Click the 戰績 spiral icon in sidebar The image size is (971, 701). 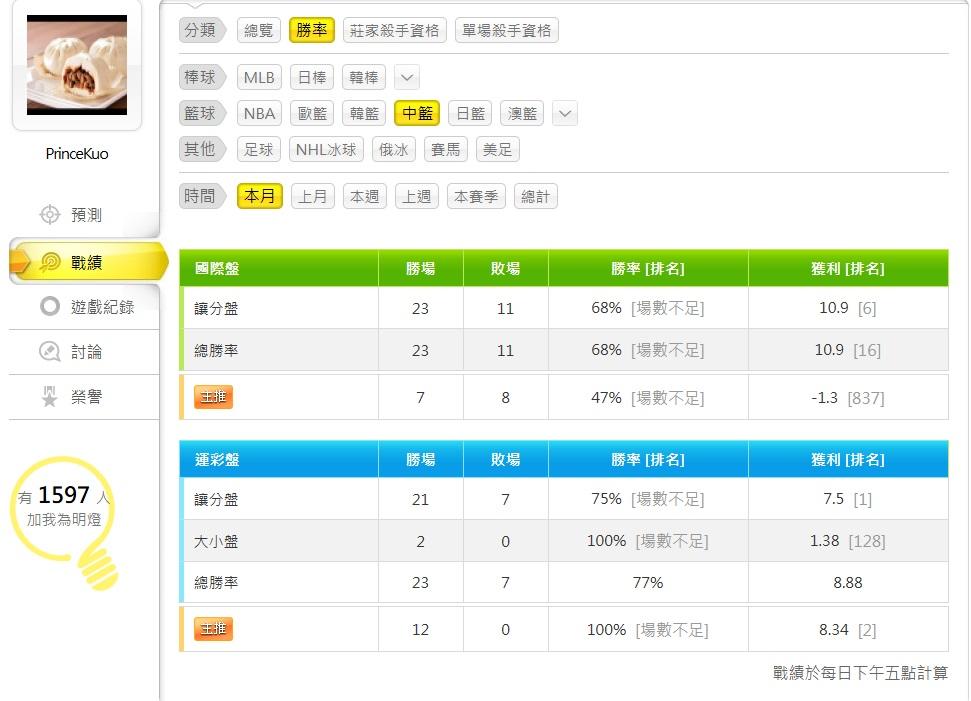(50, 263)
